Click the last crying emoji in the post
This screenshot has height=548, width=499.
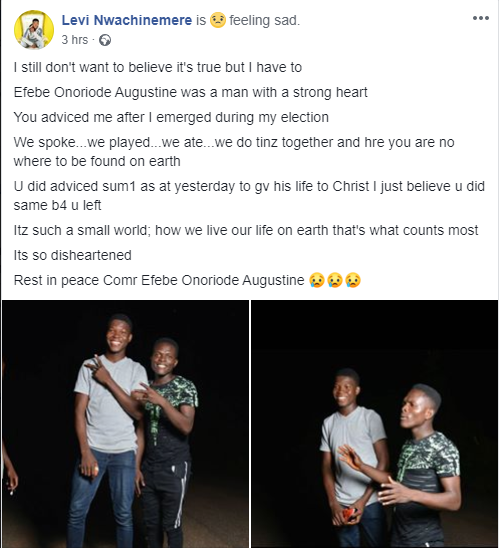(353, 280)
